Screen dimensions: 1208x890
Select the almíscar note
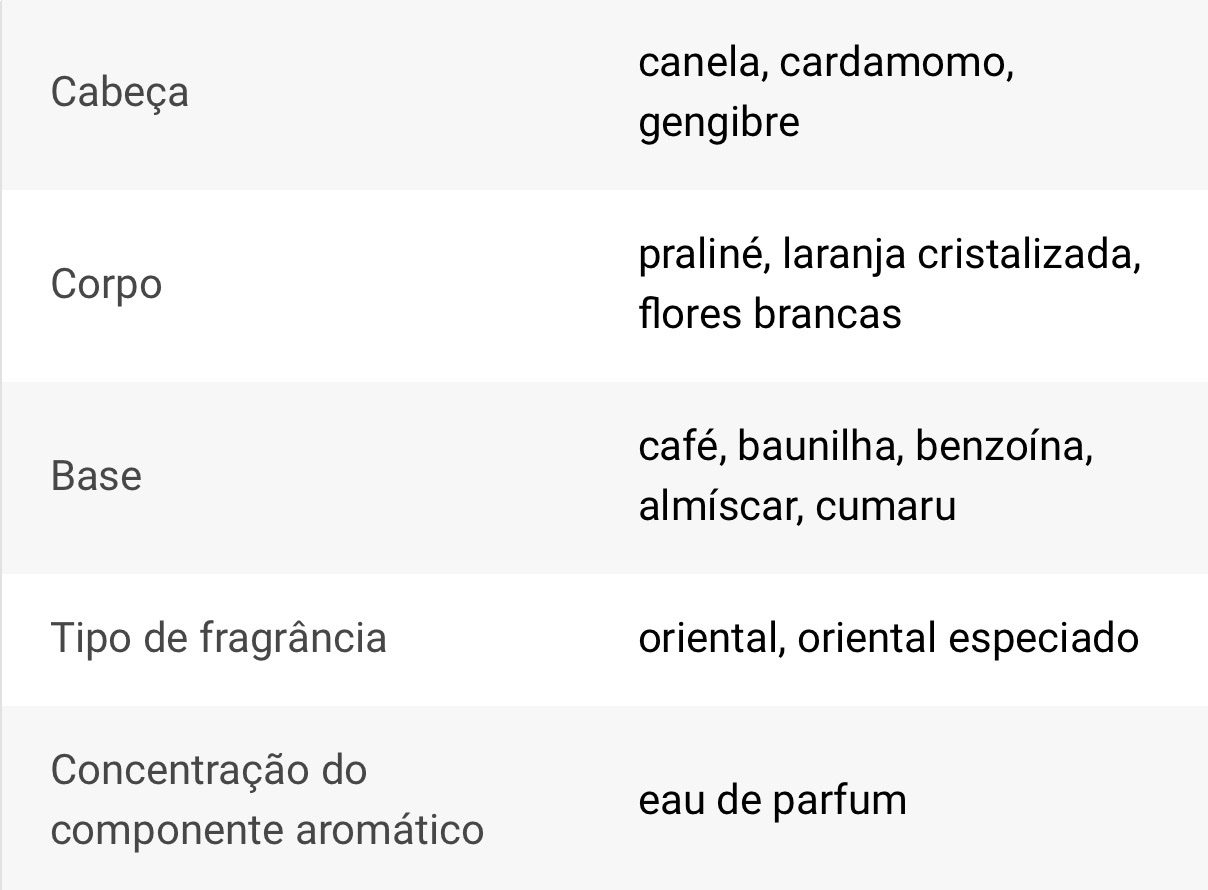tap(717, 506)
